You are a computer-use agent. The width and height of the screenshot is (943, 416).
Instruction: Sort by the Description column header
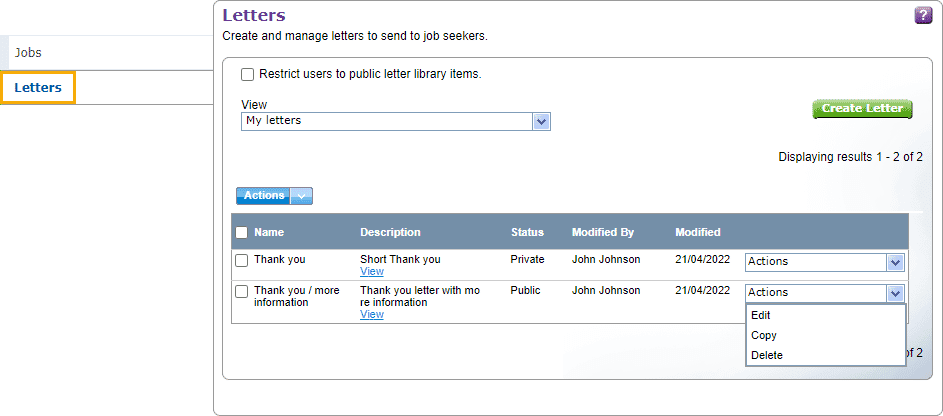(390, 232)
